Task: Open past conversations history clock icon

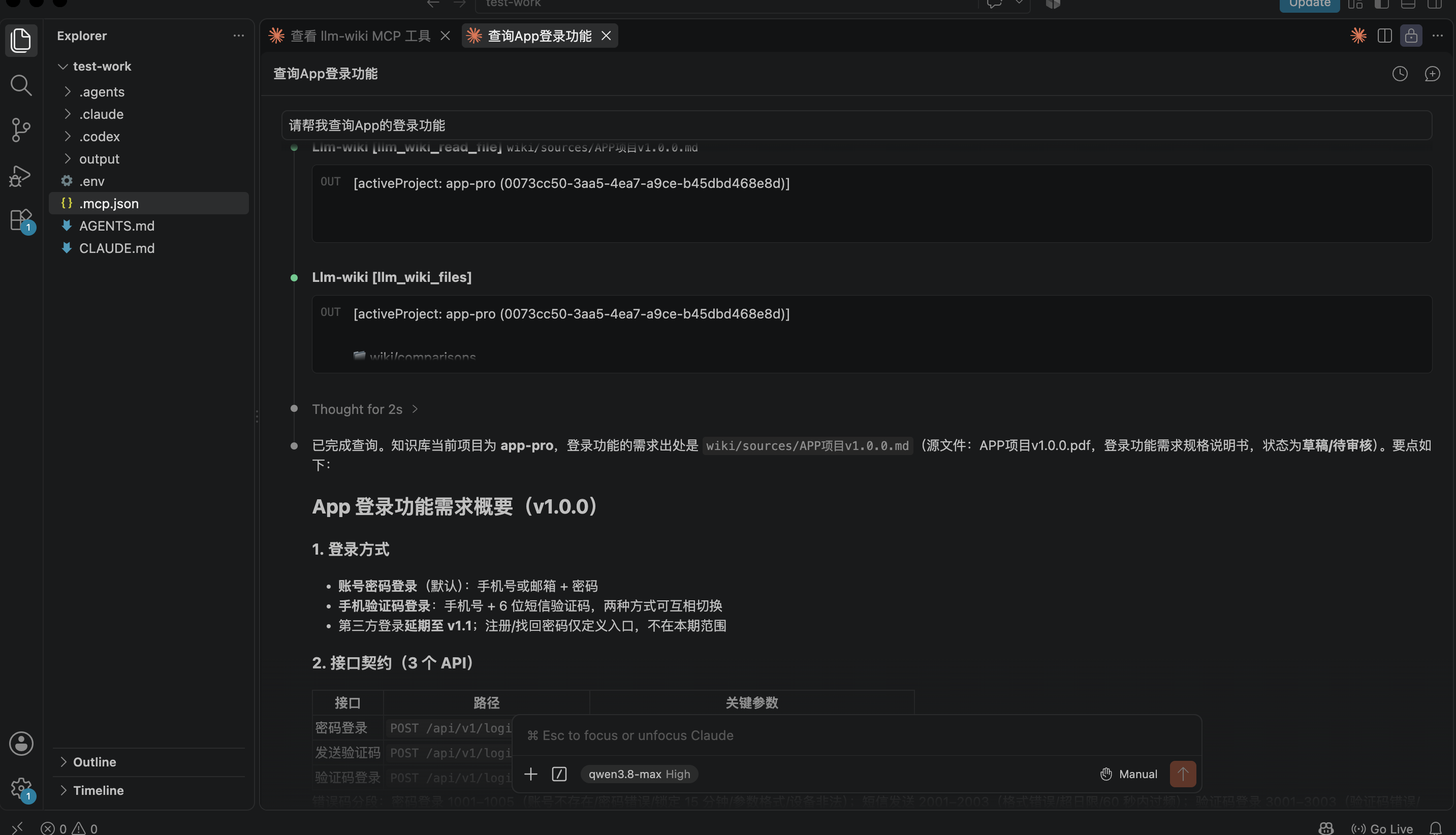Action: pyautogui.click(x=1400, y=74)
